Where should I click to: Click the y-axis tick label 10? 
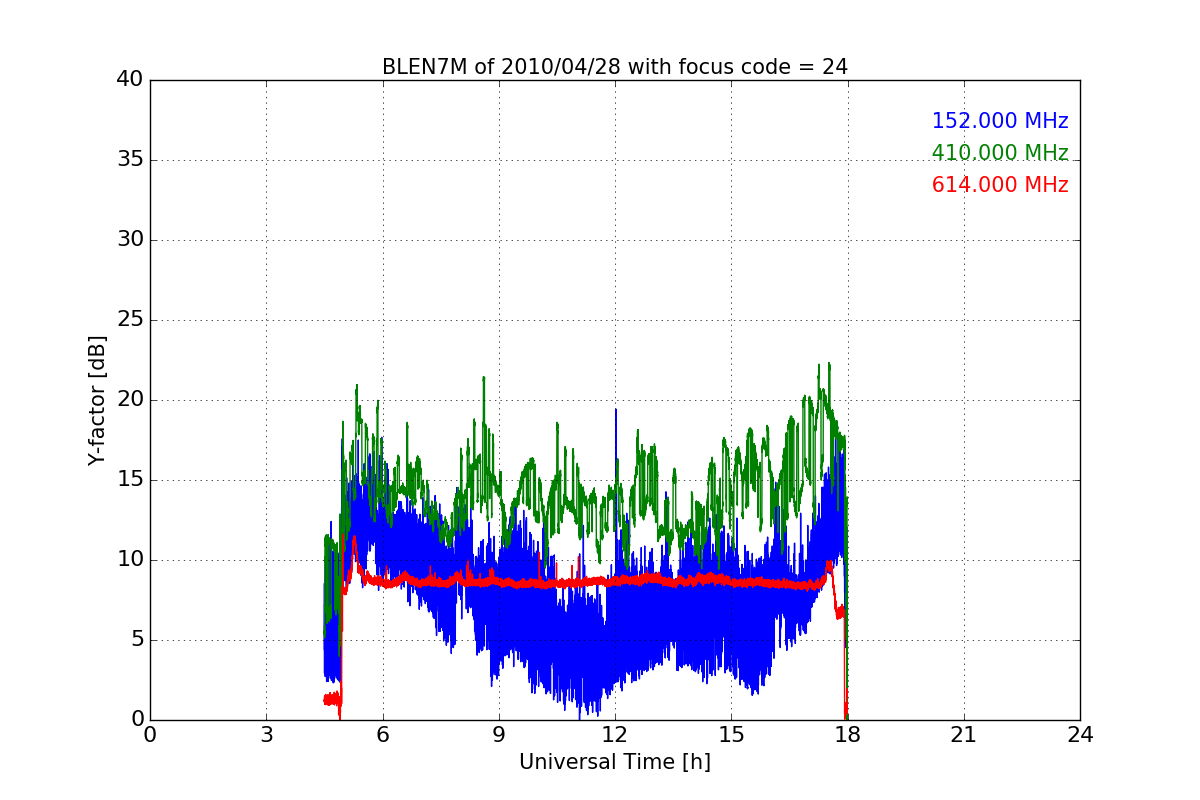tap(130, 560)
